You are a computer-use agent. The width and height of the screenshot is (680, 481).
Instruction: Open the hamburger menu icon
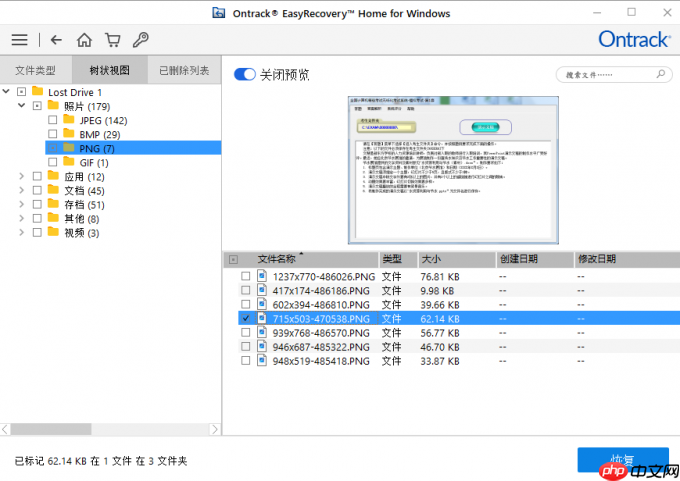pos(19,40)
